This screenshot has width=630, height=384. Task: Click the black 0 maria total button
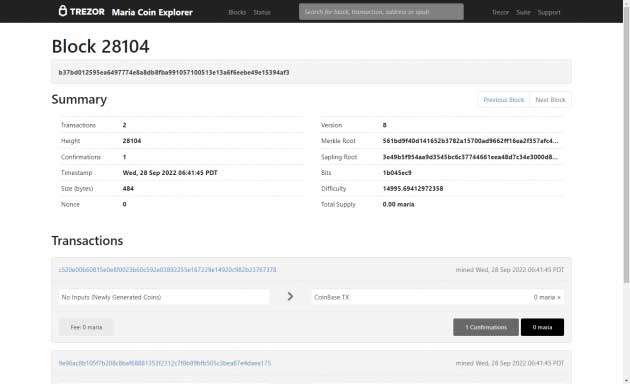pyautogui.click(x=542, y=327)
